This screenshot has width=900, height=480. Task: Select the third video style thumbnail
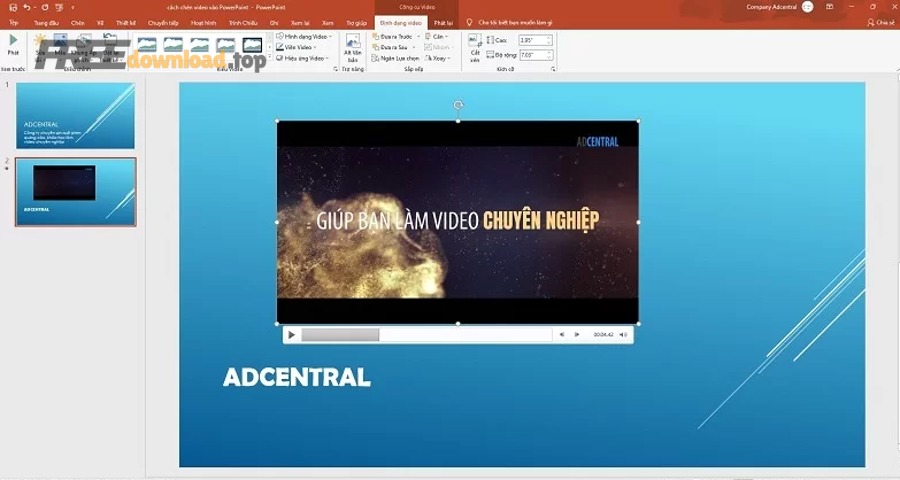(199, 45)
